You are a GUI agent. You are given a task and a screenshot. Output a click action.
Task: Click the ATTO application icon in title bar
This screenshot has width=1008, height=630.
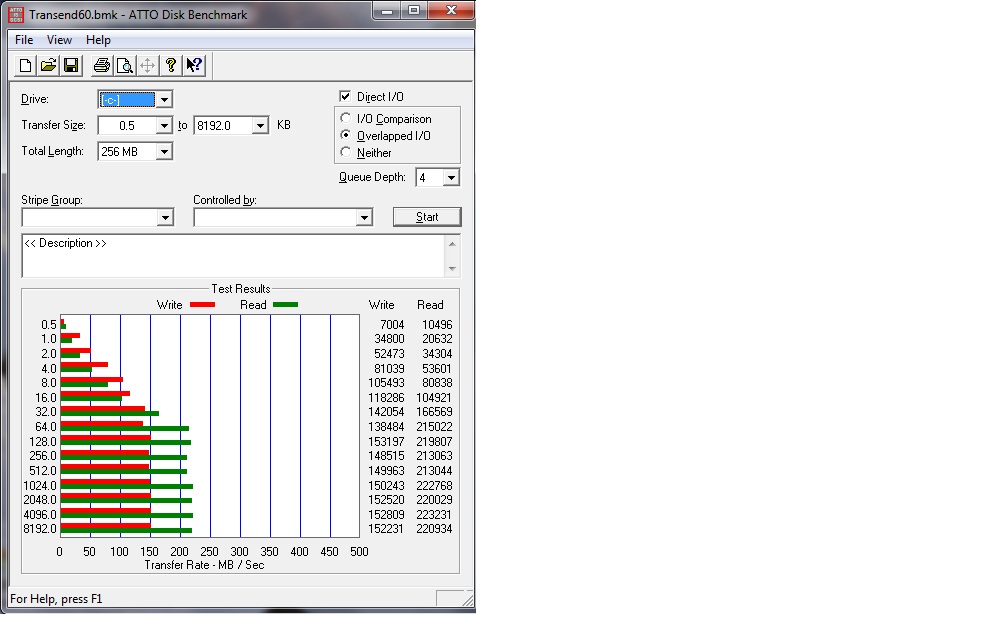(x=16, y=14)
